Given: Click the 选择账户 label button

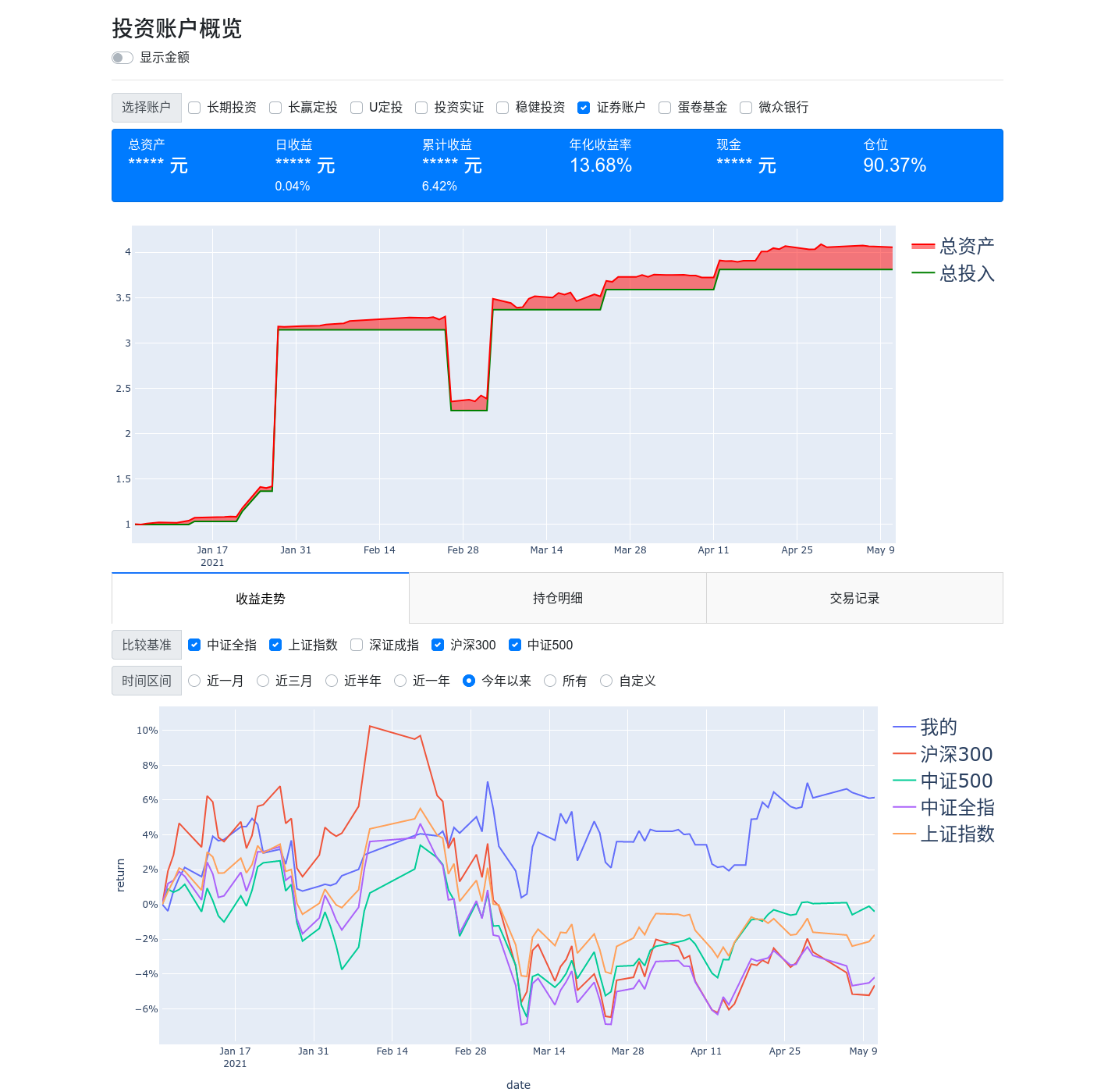Looking at the screenshot, I should (x=147, y=108).
